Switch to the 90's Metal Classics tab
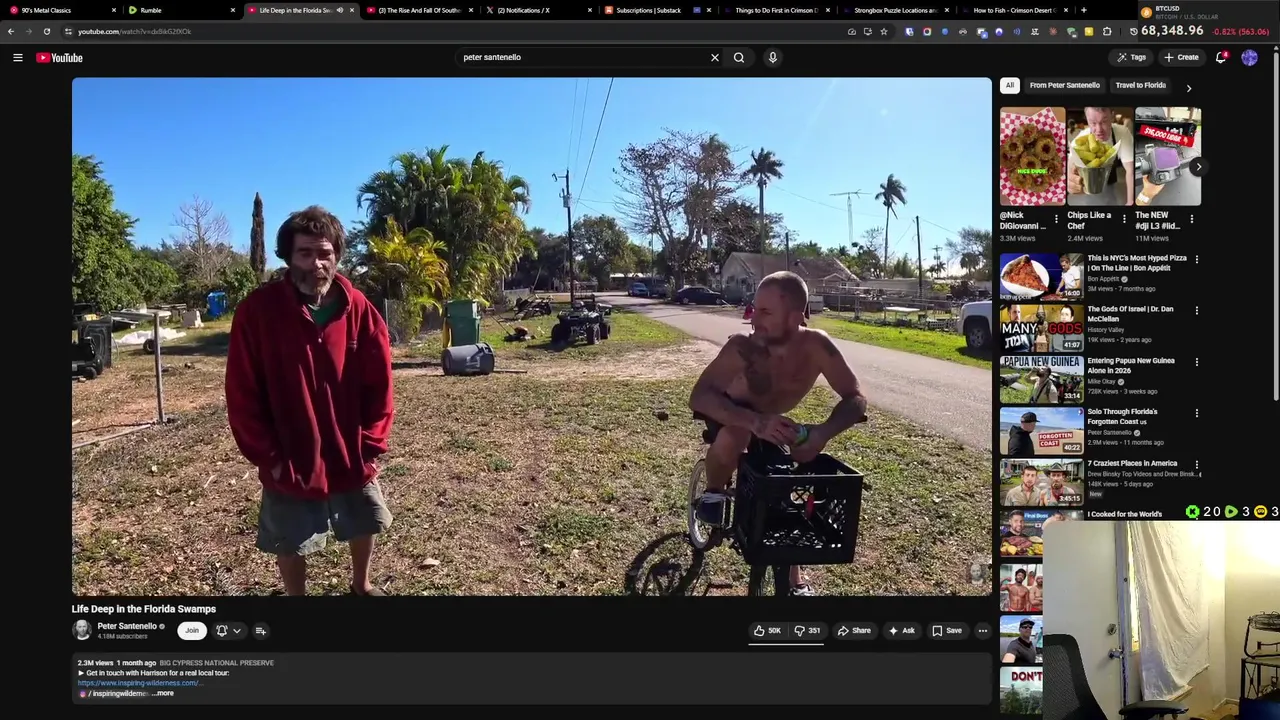Screen dimensions: 1280x720 tap(60, 10)
